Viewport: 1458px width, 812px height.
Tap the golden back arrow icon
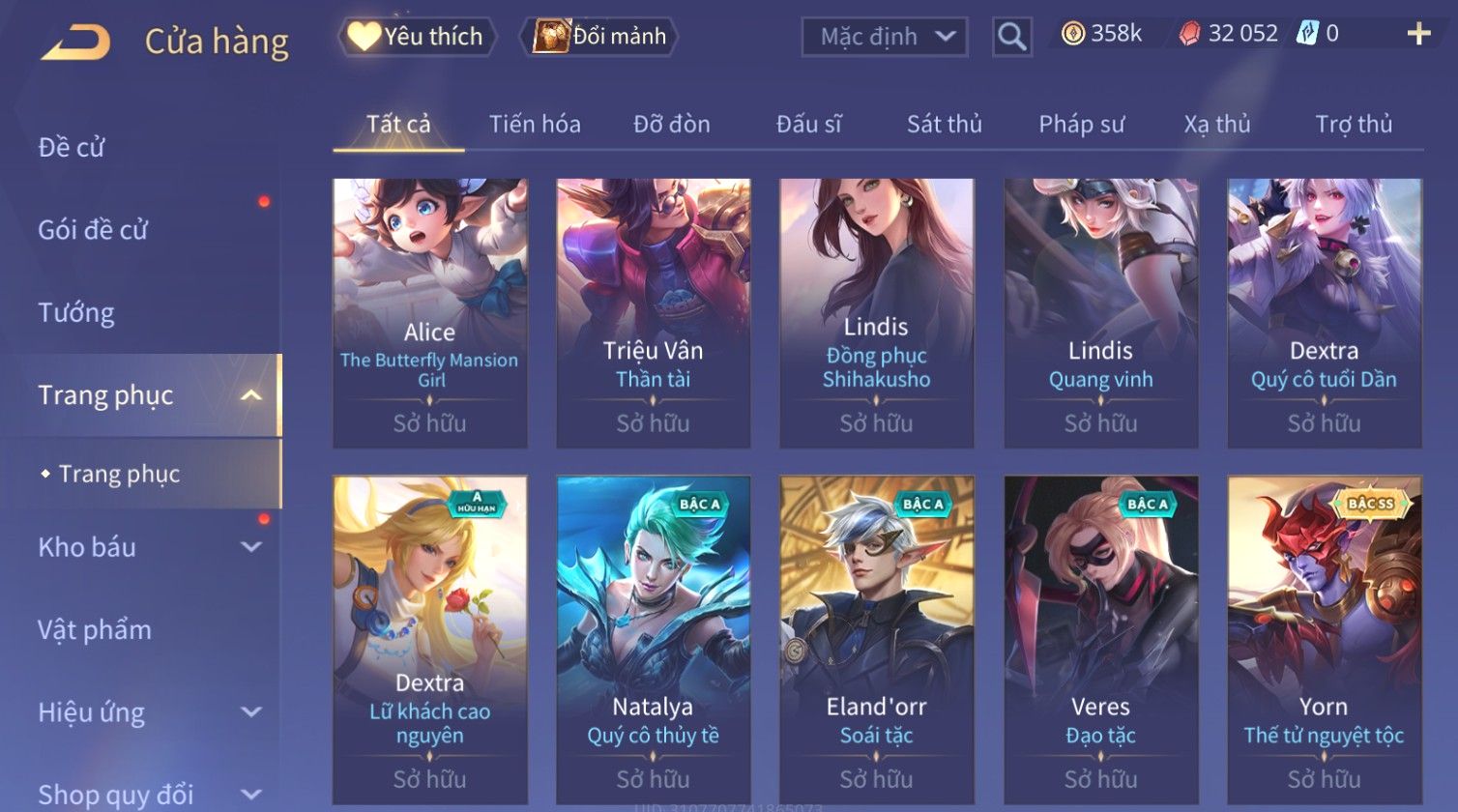click(74, 42)
